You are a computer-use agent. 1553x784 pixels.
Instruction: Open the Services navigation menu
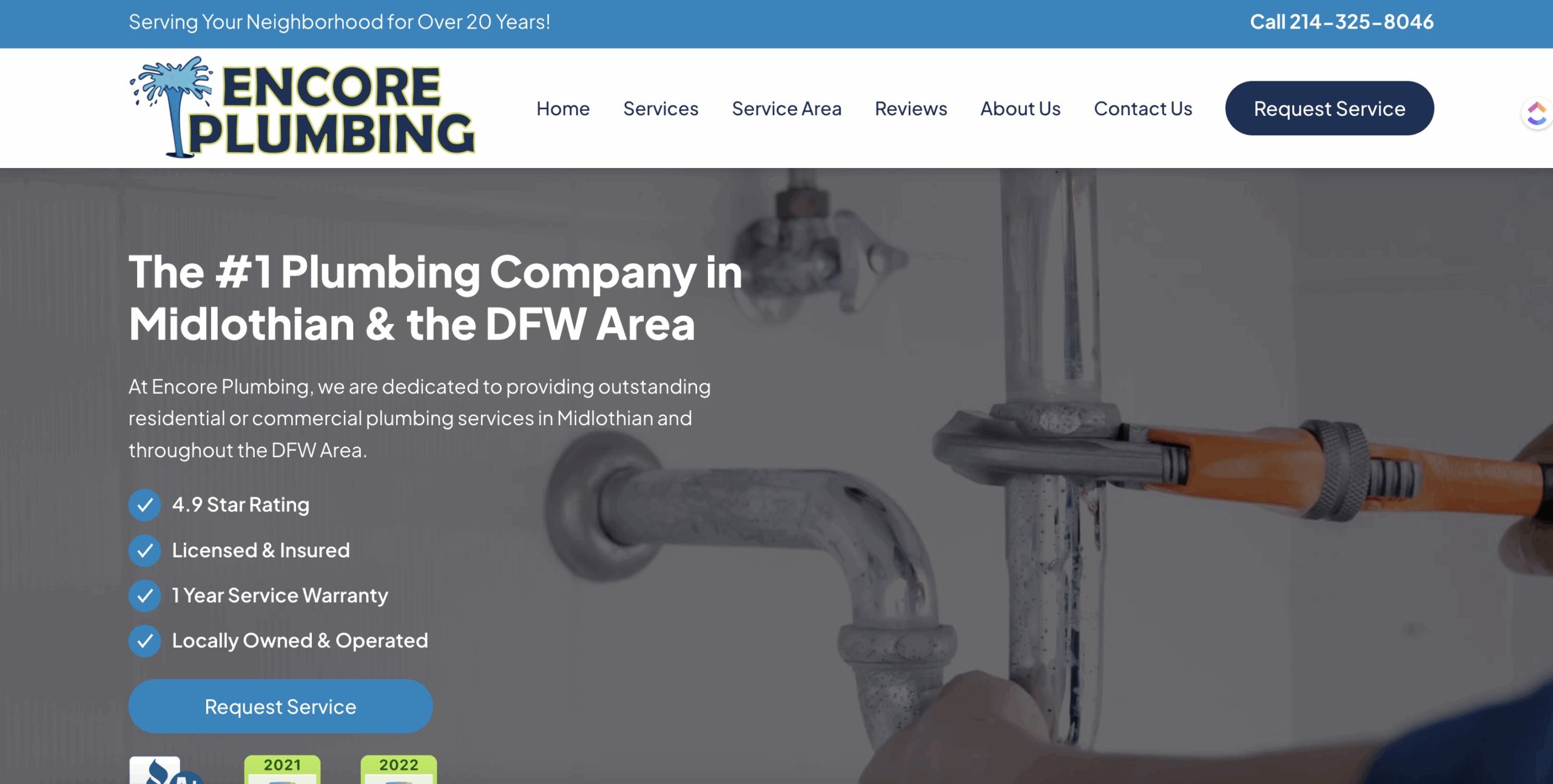(x=661, y=109)
